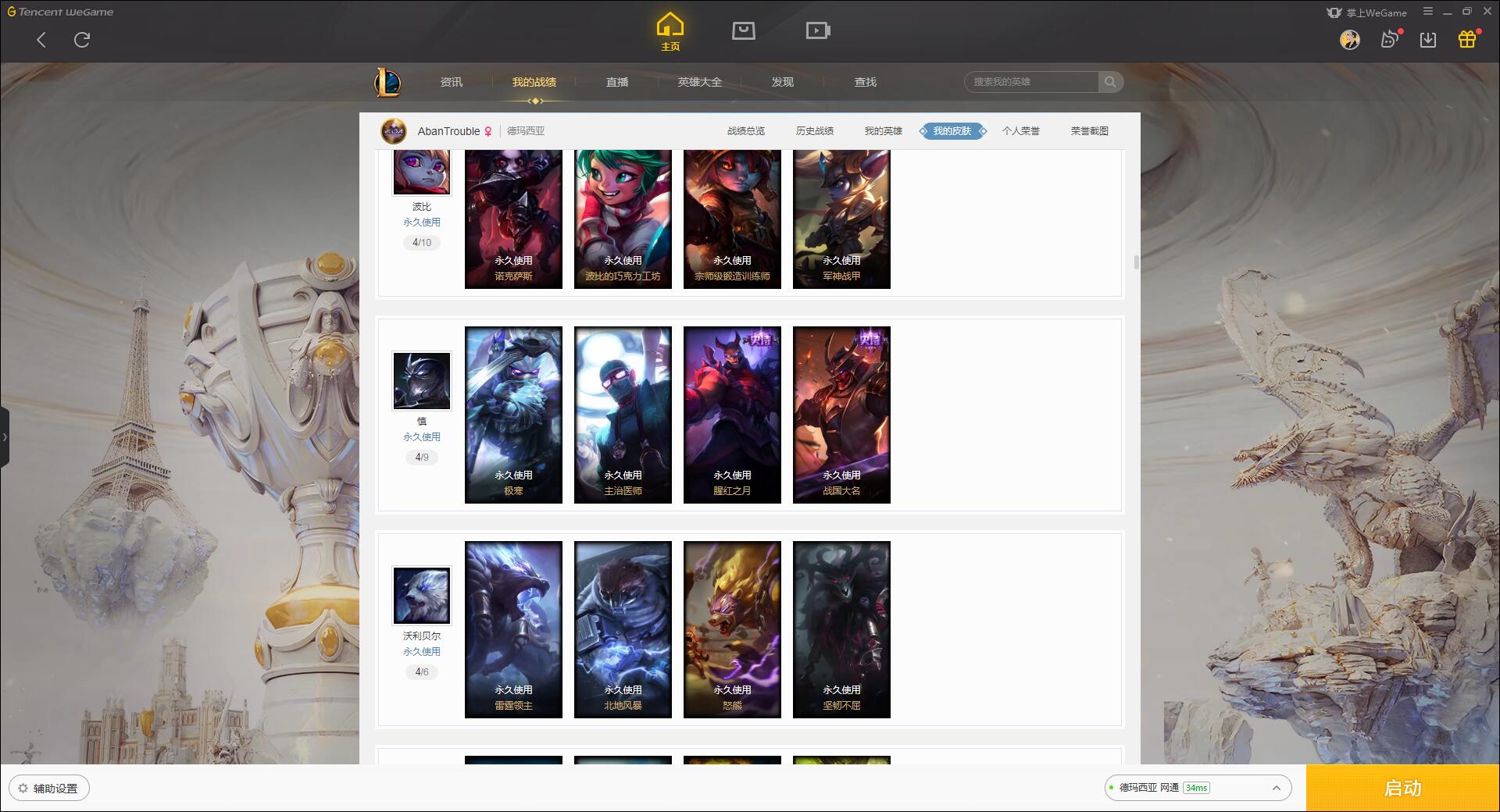Click the AbanTrouble username text
Viewport: 1500px width, 812px height.
[448, 131]
